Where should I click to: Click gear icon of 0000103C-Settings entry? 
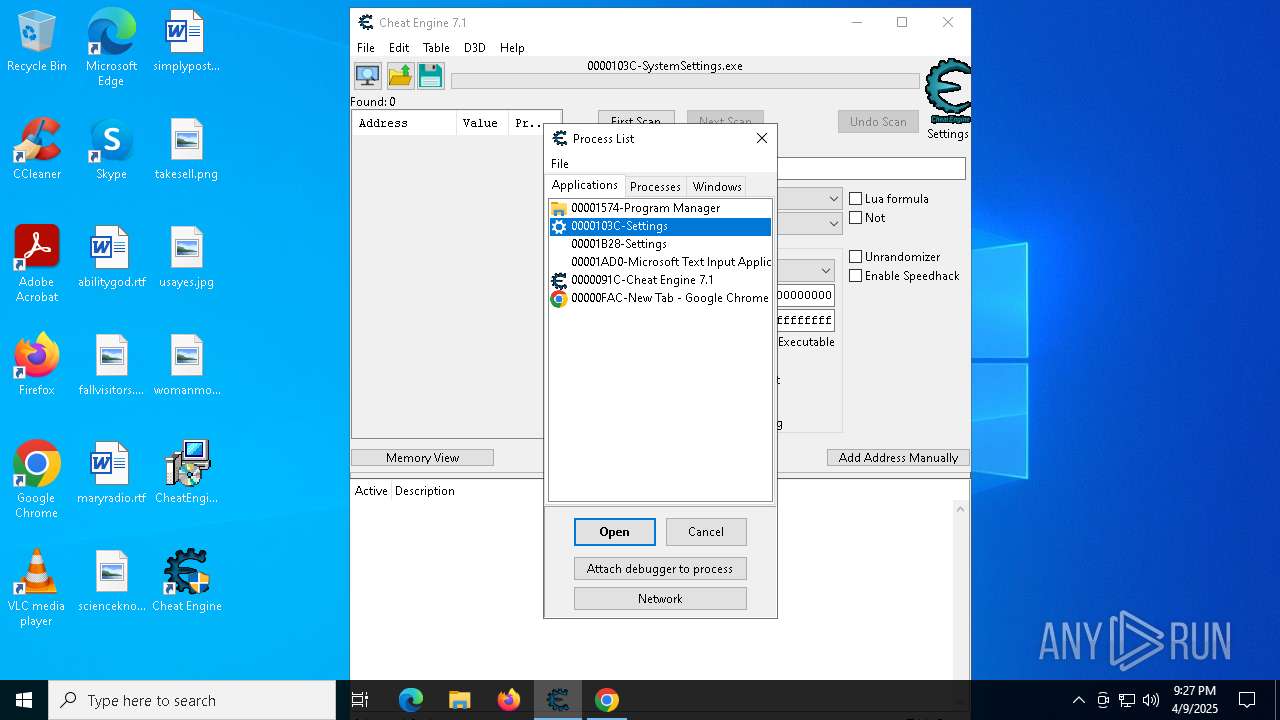tap(559, 226)
